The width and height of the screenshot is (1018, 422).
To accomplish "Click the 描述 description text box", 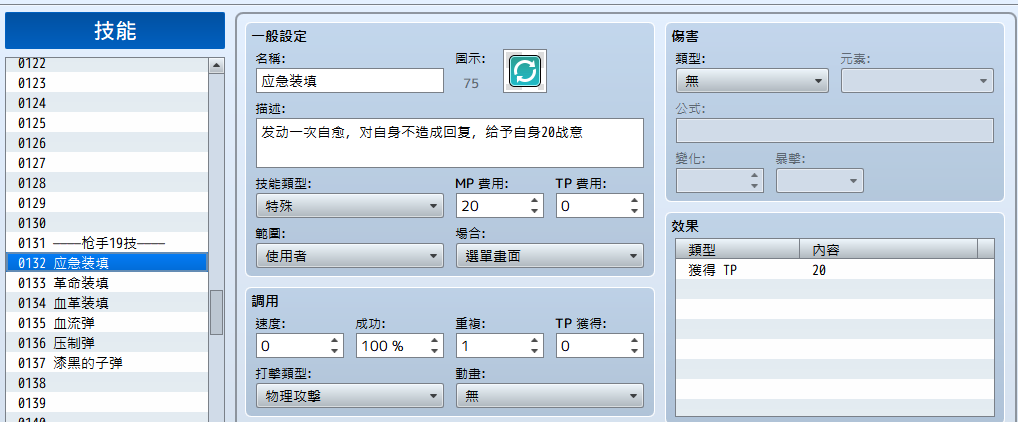I will 450,143.
